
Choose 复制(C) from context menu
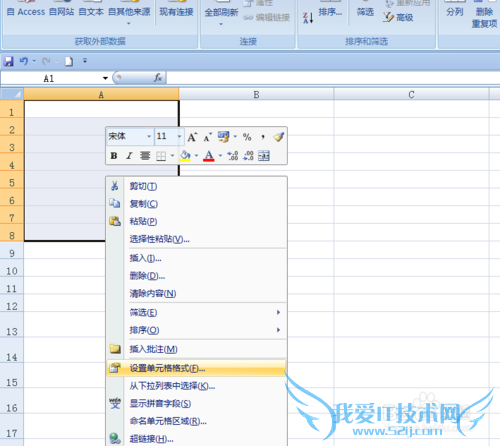pyautogui.click(x=197, y=204)
